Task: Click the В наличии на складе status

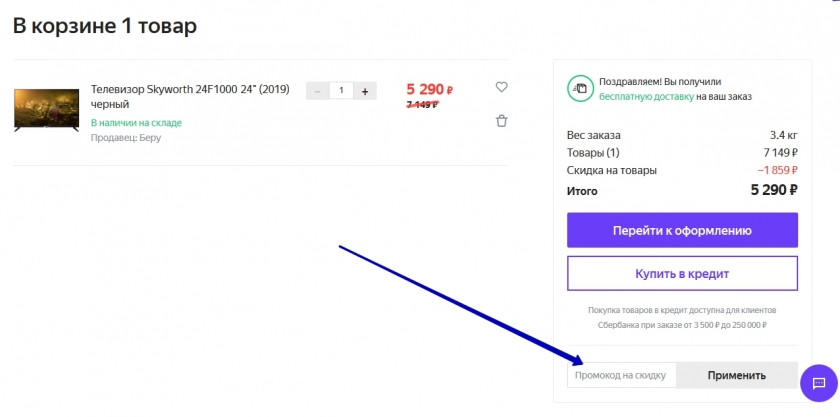Action: (x=136, y=123)
